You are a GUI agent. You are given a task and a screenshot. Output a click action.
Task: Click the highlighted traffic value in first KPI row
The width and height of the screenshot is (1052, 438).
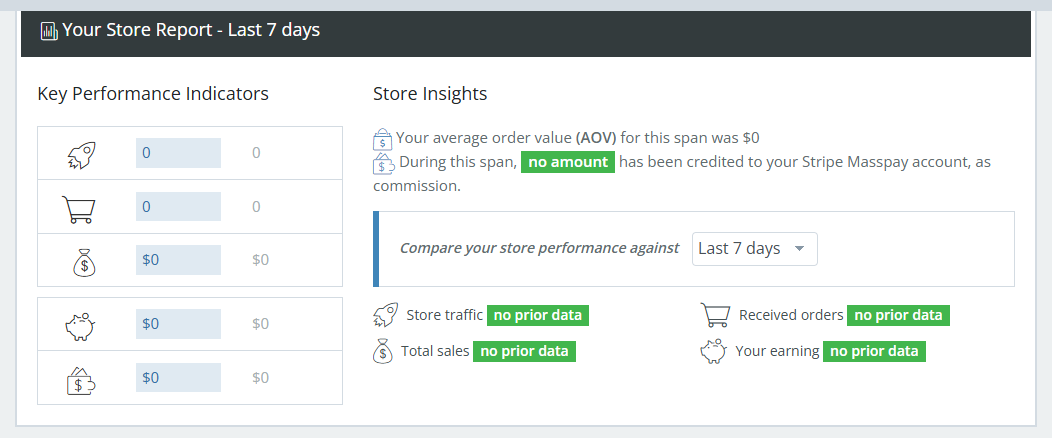(x=178, y=154)
